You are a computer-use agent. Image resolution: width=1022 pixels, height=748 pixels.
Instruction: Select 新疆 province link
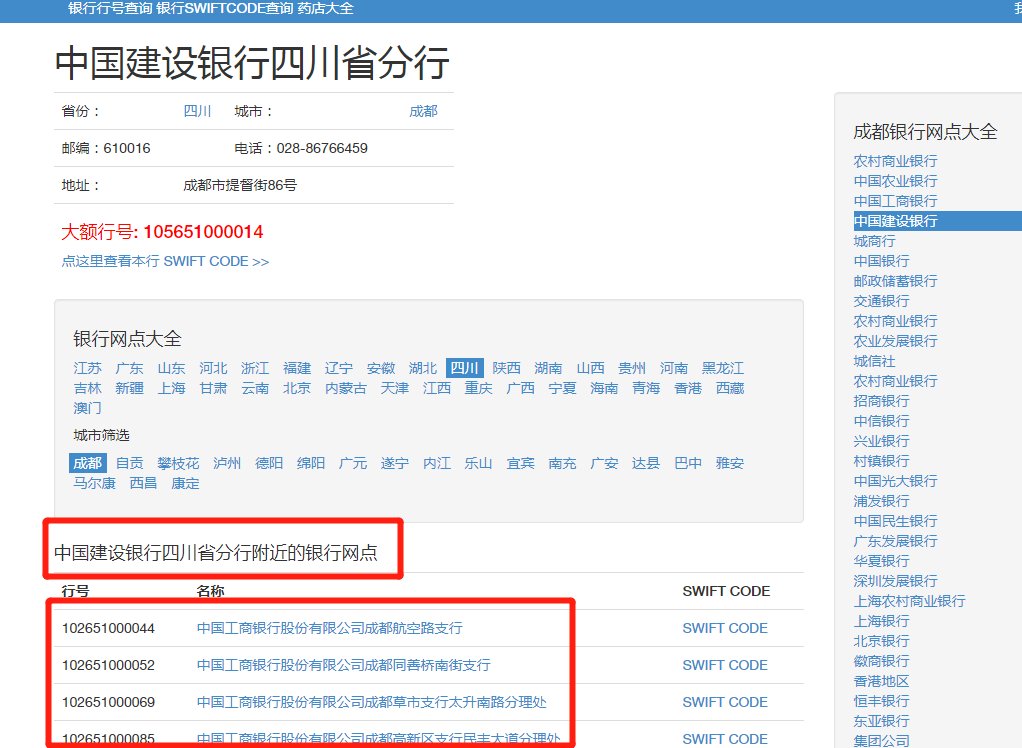click(x=129, y=388)
